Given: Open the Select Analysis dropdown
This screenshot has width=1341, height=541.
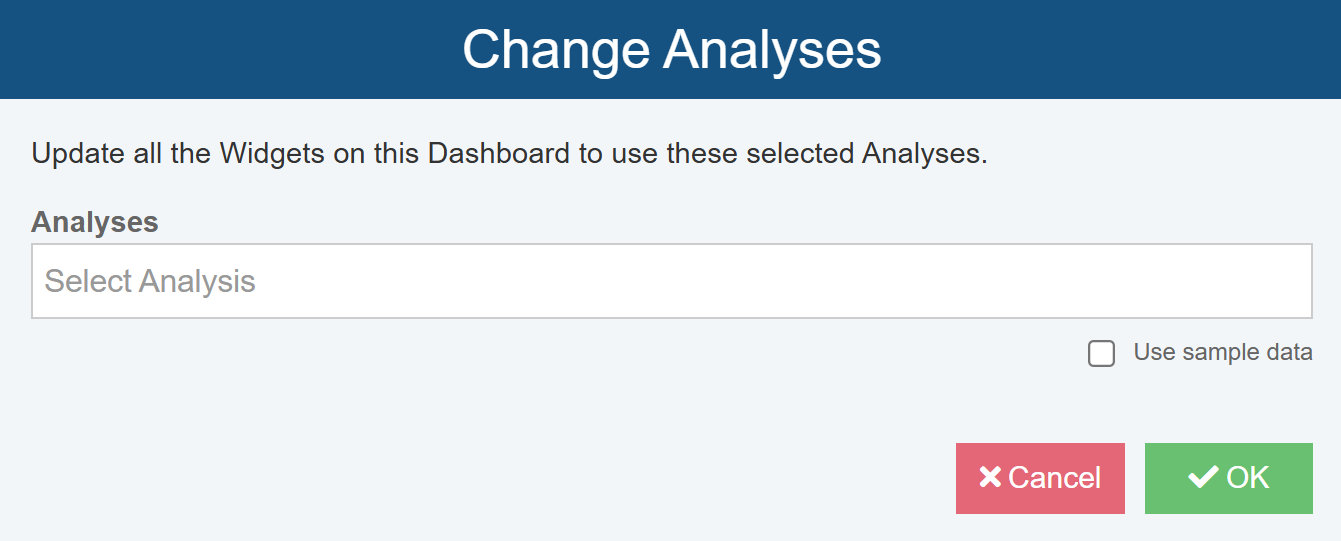Looking at the screenshot, I should coord(671,281).
